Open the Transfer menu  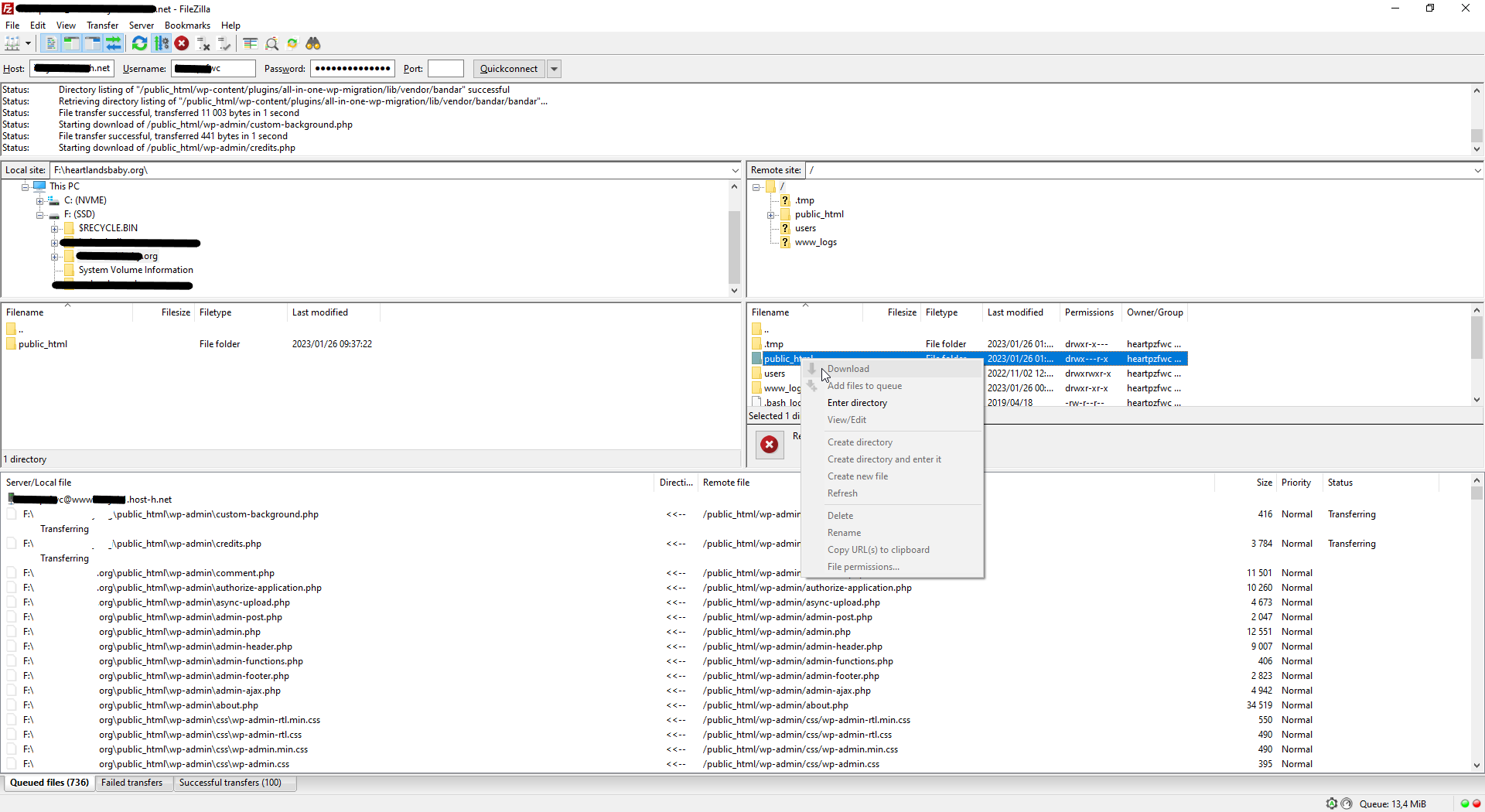(102, 26)
